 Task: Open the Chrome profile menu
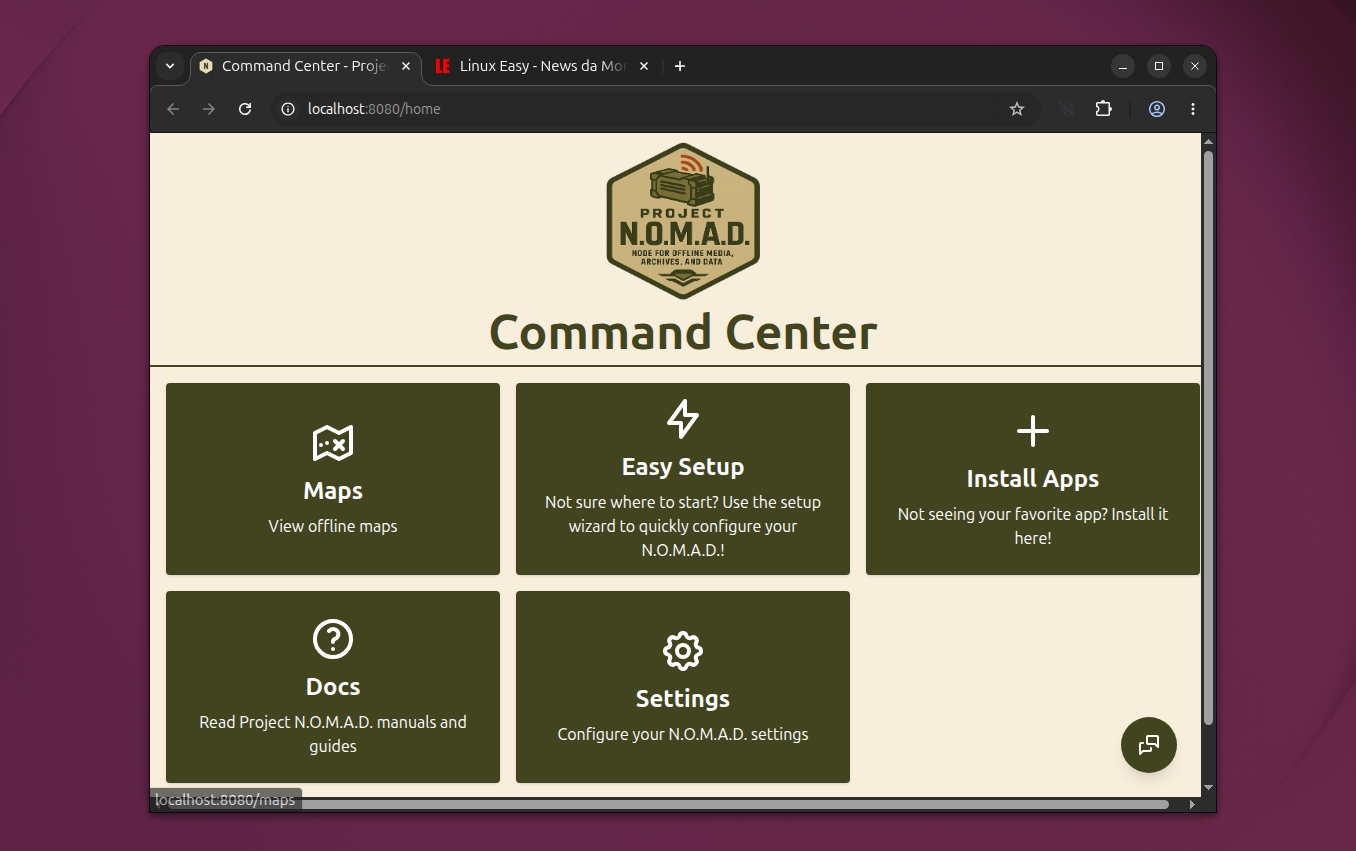point(1157,109)
